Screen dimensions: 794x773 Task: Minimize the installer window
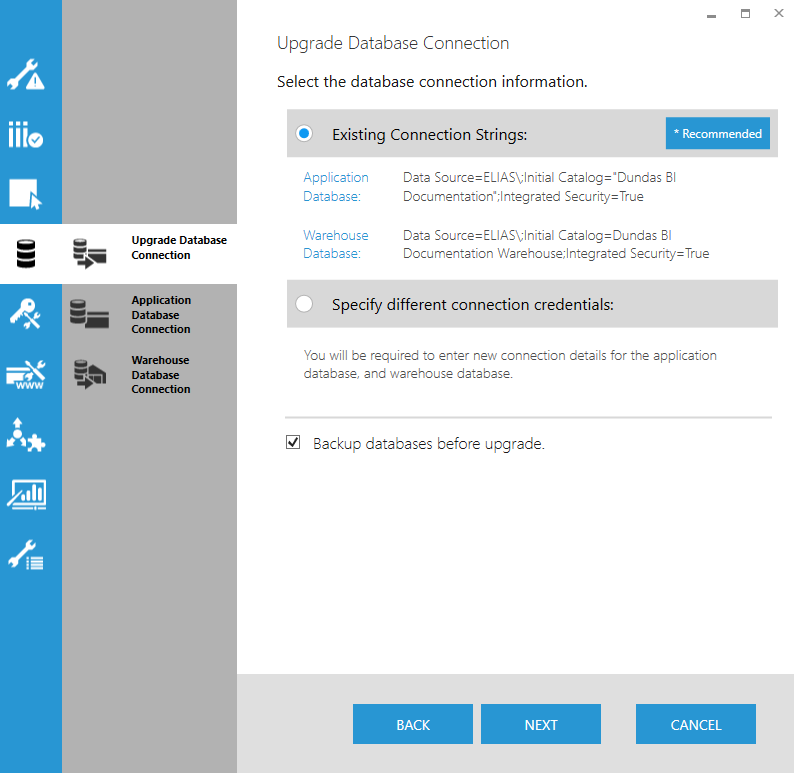pos(711,15)
